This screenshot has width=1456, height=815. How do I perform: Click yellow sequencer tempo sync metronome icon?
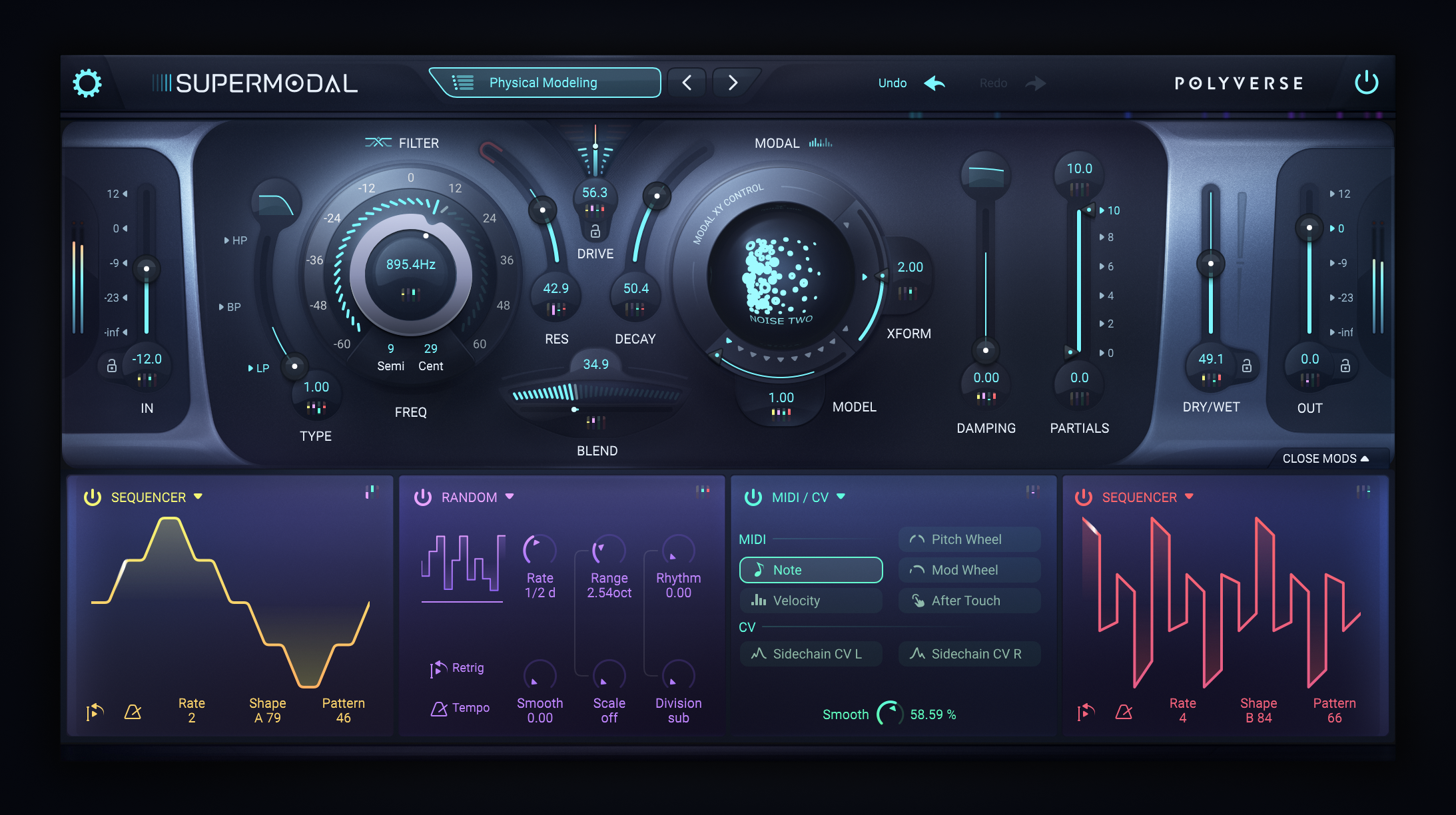coord(133,712)
